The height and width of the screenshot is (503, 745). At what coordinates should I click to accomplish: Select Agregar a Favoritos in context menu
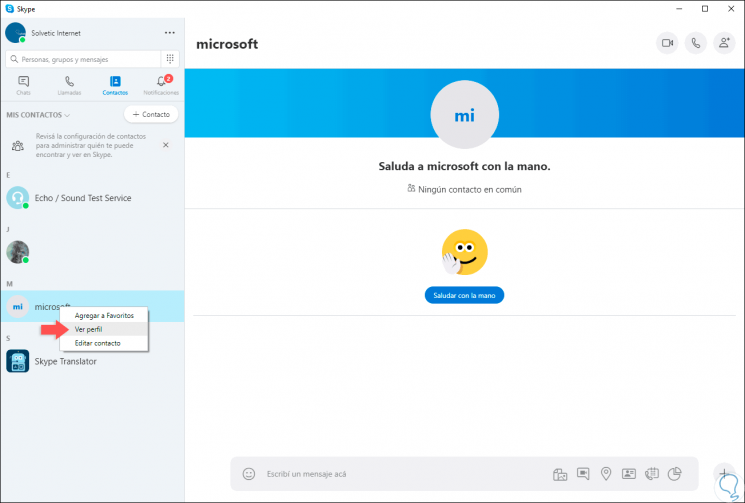click(x=104, y=315)
